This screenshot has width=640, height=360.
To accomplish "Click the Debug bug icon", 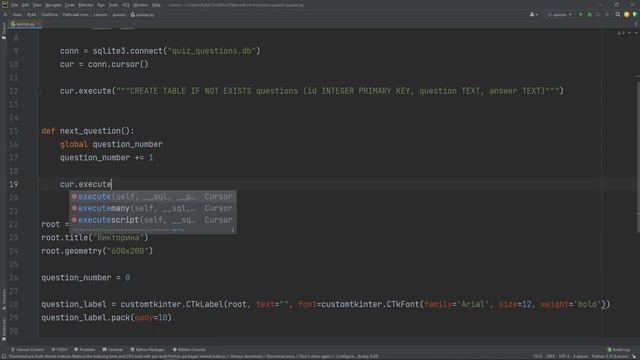I will click(x=589, y=15).
